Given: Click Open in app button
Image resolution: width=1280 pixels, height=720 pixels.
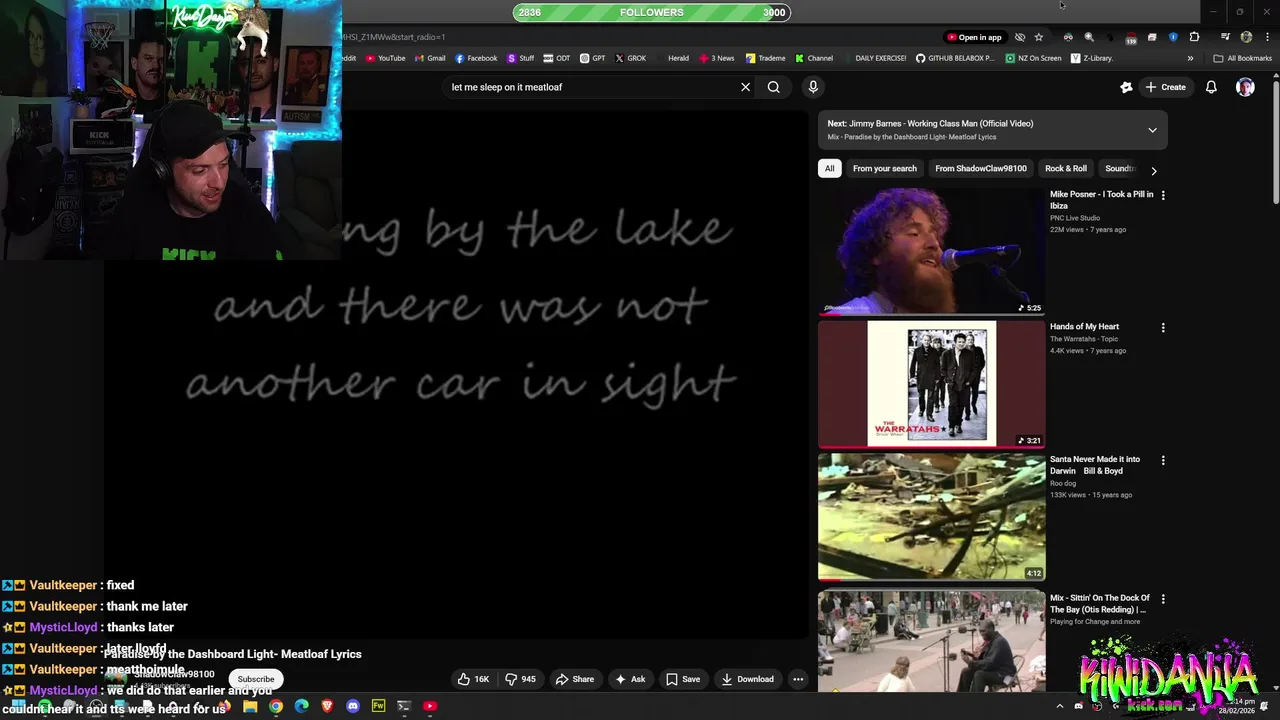Looking at the screenshot, I should 974,37.
